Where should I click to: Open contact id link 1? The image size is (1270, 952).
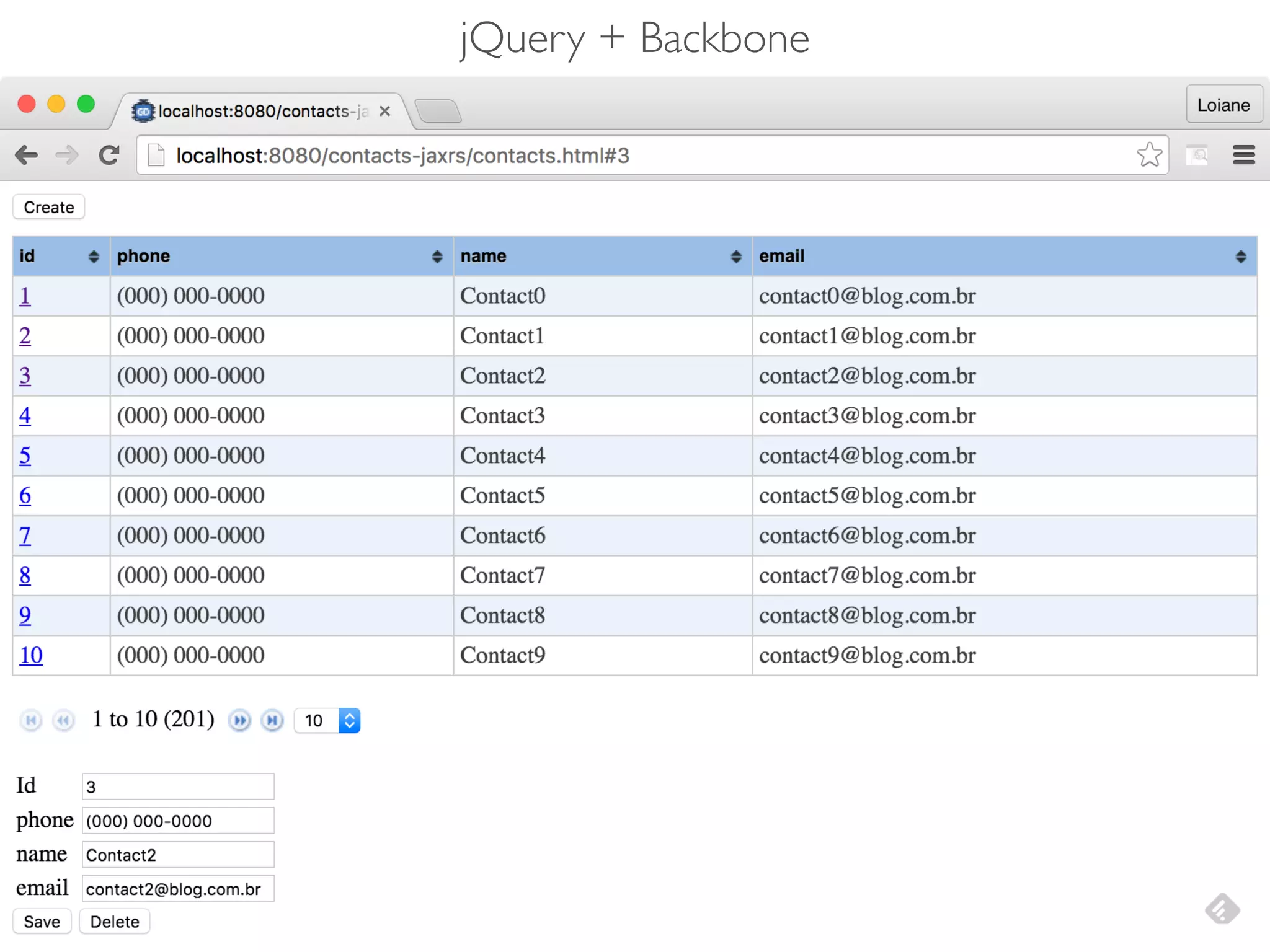click(25, 296)
